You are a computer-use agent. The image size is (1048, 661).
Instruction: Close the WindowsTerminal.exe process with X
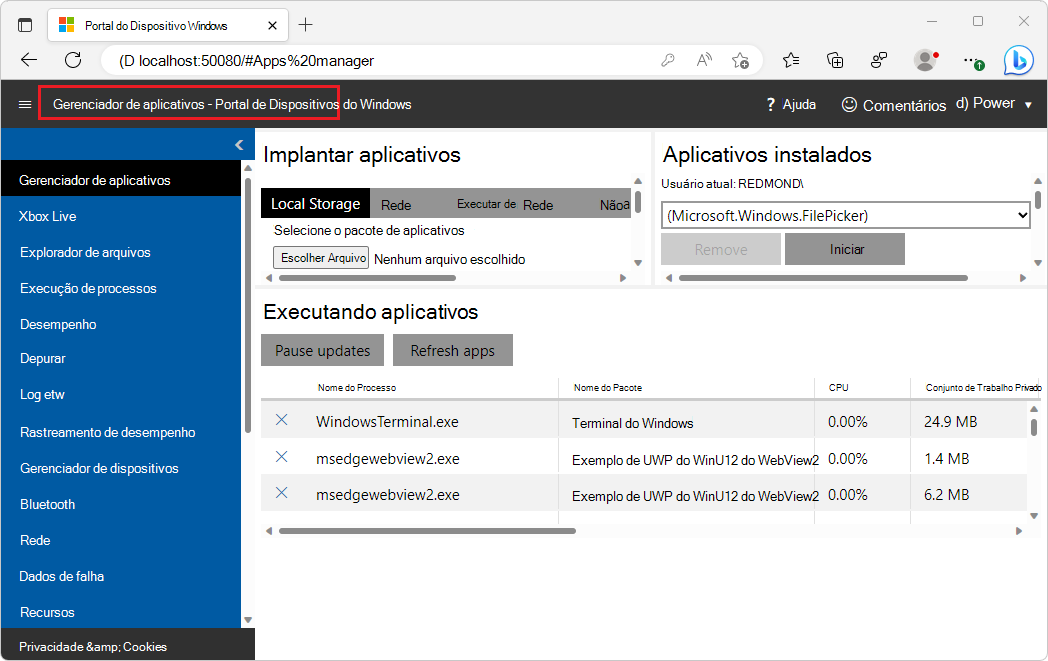[281, 421]
